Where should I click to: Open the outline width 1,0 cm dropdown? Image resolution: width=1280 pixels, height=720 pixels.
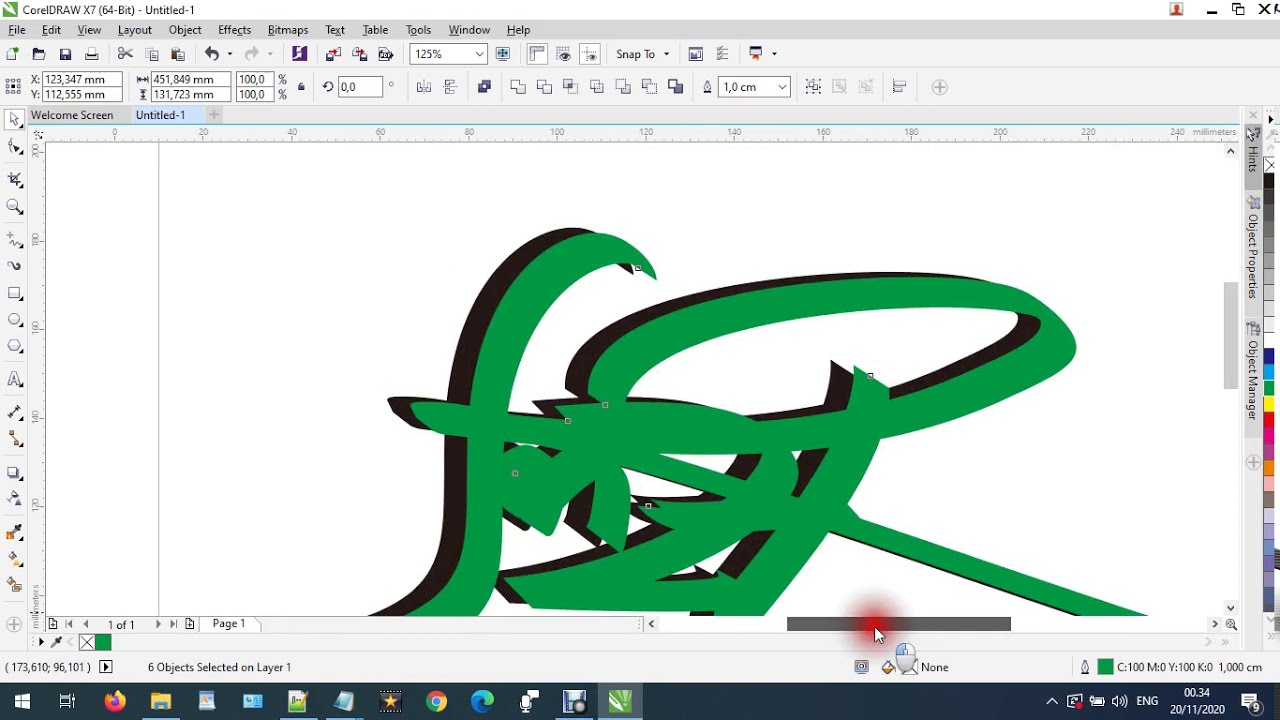coord(782,87)
